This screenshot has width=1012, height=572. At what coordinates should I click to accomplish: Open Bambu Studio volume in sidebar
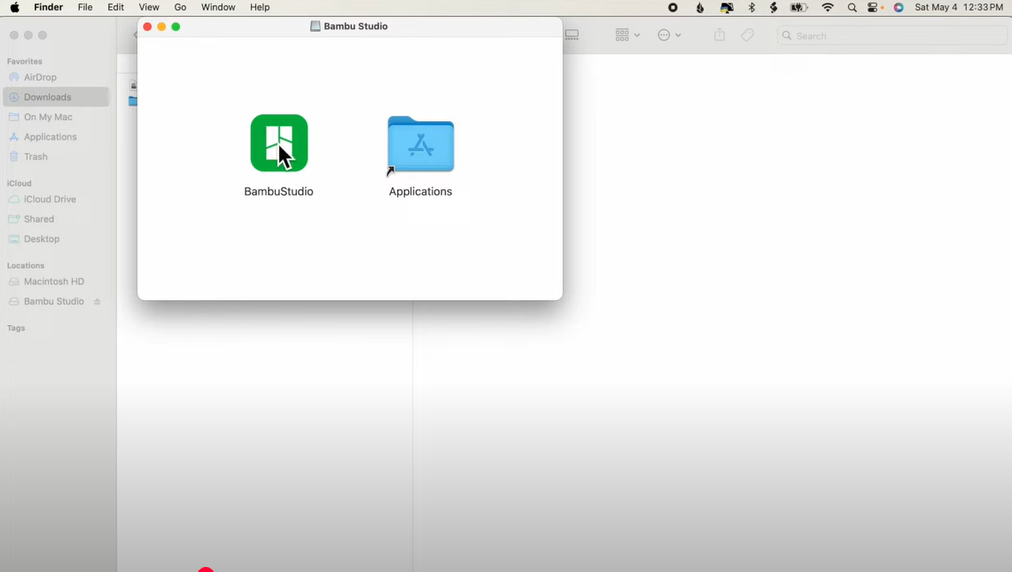click(x=54, y=301)
